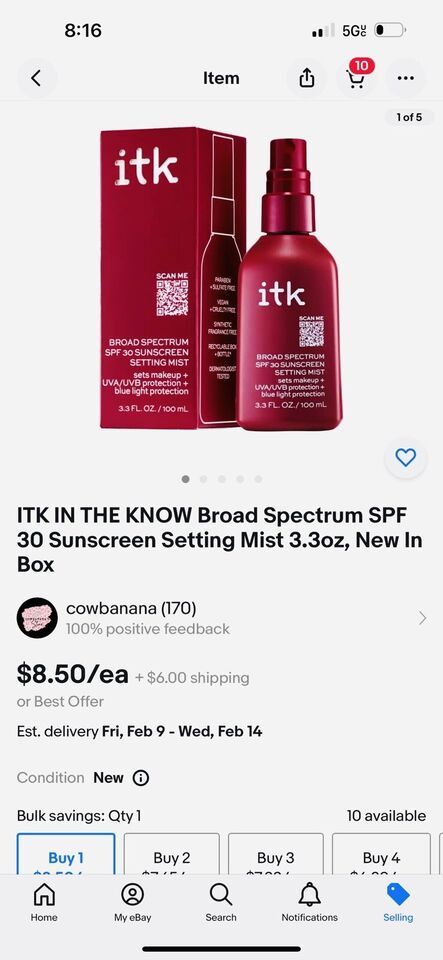Add item to watchlist with heart icon

coord(406,457)
